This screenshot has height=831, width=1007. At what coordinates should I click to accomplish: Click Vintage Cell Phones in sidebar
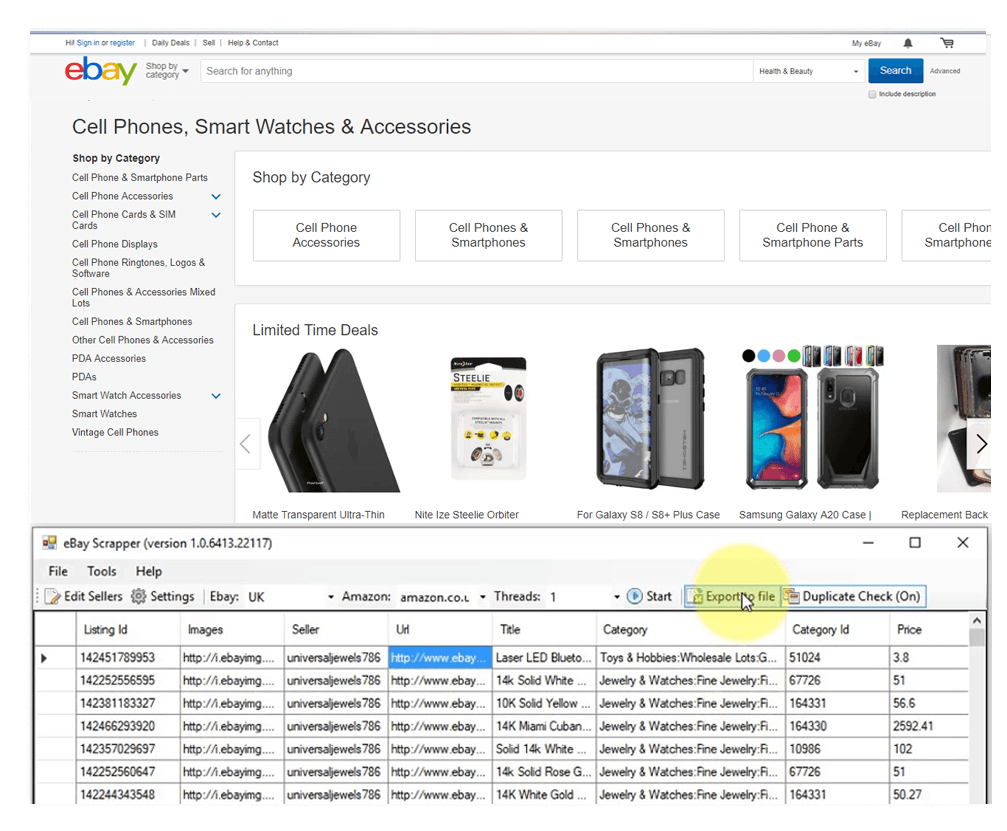(x=115, y=433)
